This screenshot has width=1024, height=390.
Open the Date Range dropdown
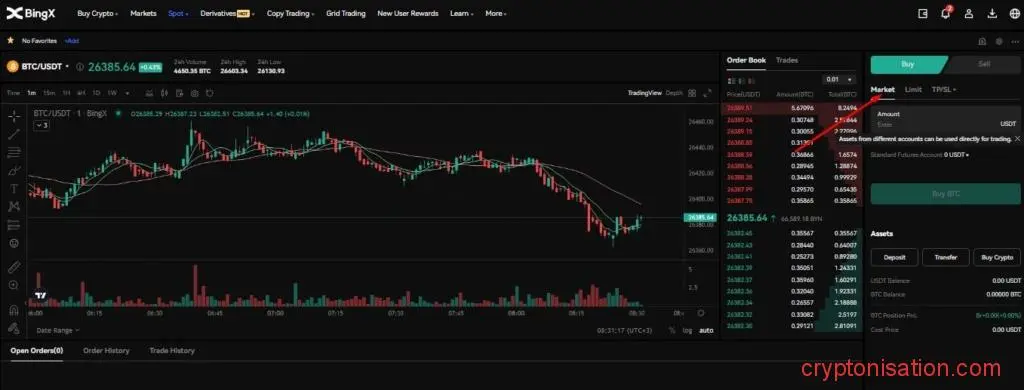tap(57, 331)
